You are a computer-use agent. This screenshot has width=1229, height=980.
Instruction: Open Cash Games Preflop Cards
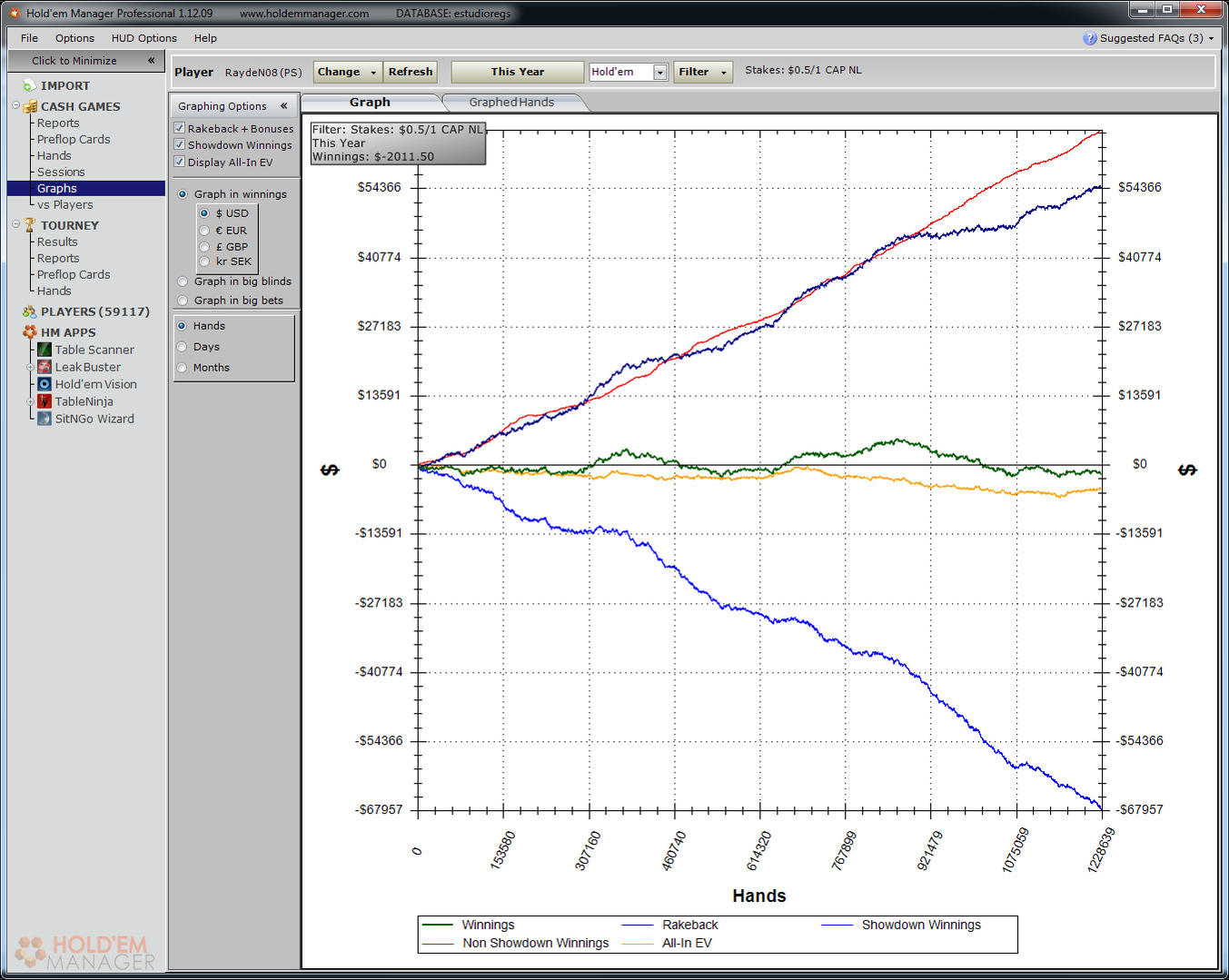[74, 139]
